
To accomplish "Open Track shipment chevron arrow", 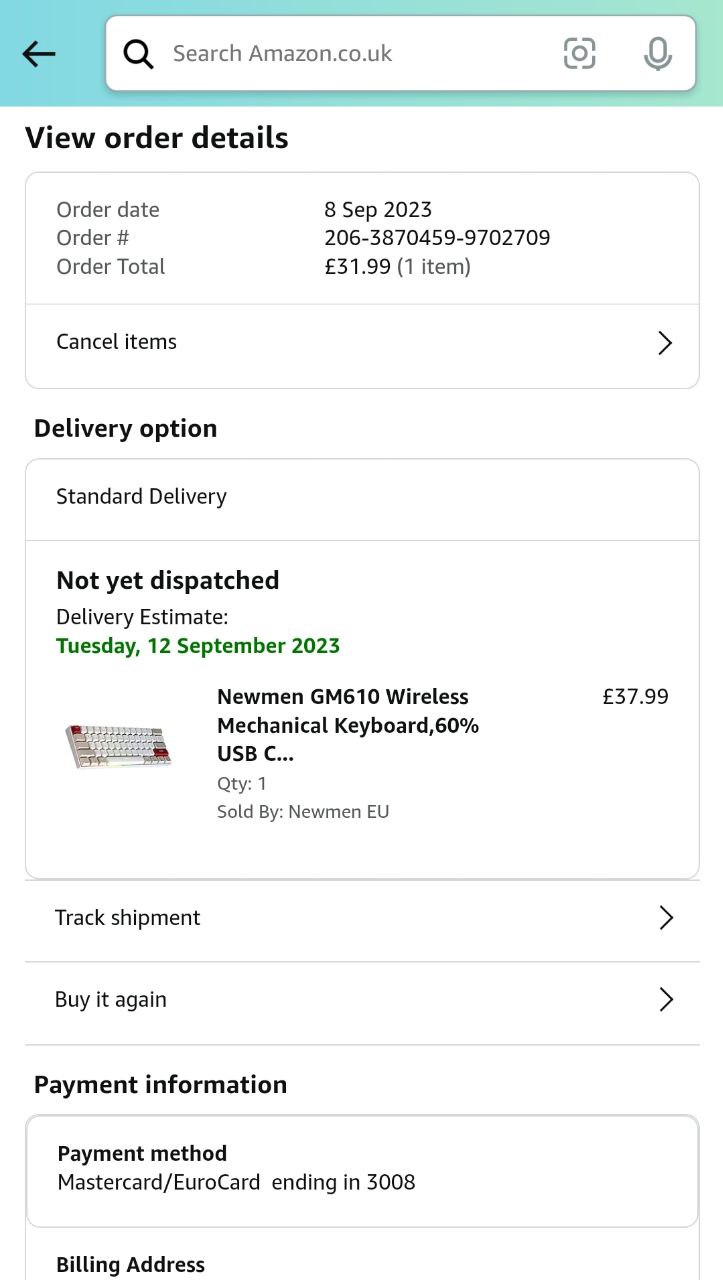I will coord(666,918).
